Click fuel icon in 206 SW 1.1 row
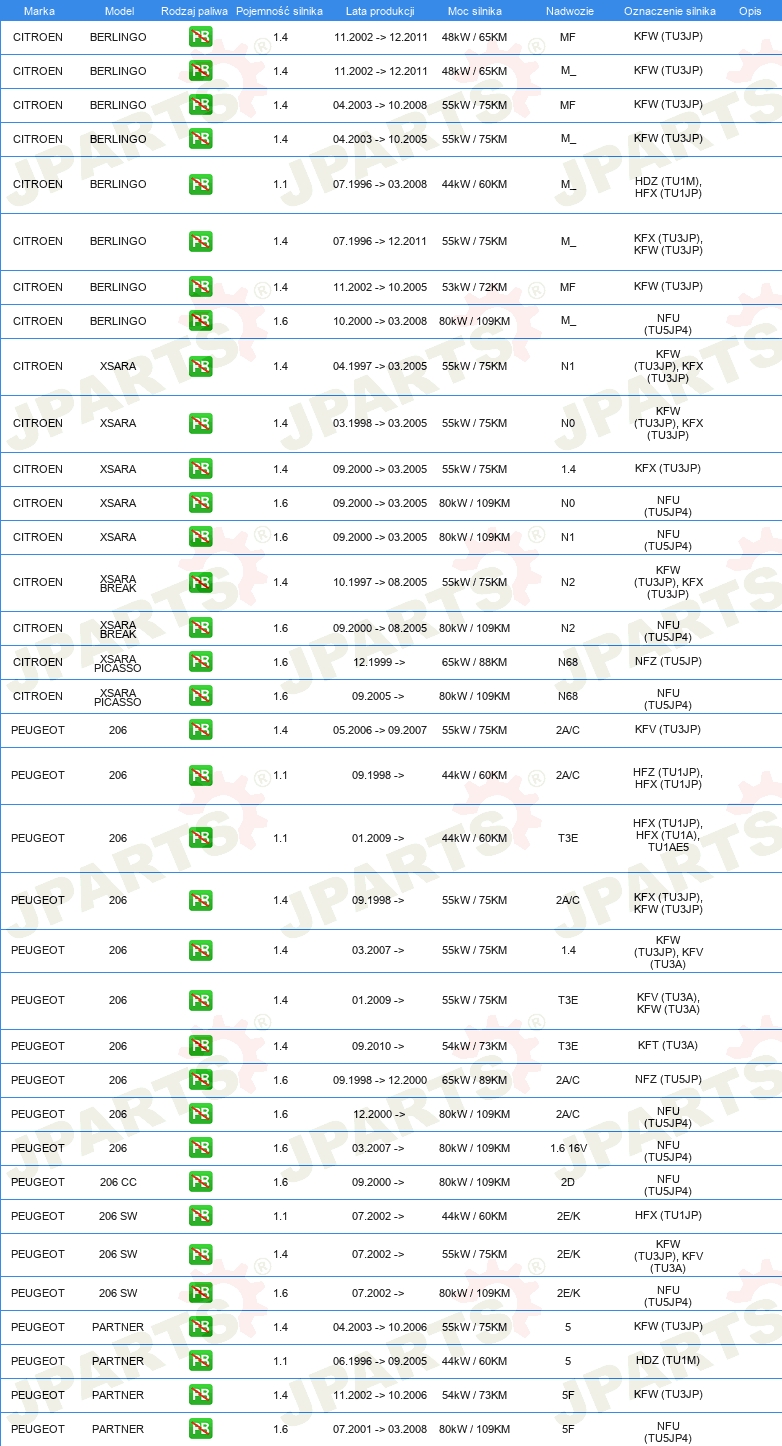Screen dimensions: 782x1446 click(x=201, y=1216)
